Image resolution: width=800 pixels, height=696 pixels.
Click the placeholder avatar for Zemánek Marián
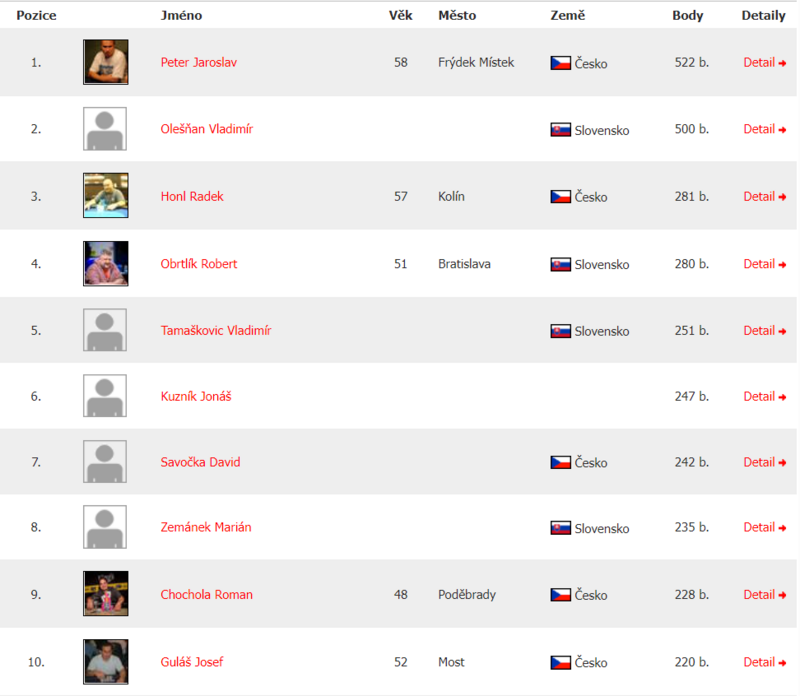[x=105, y=527]
